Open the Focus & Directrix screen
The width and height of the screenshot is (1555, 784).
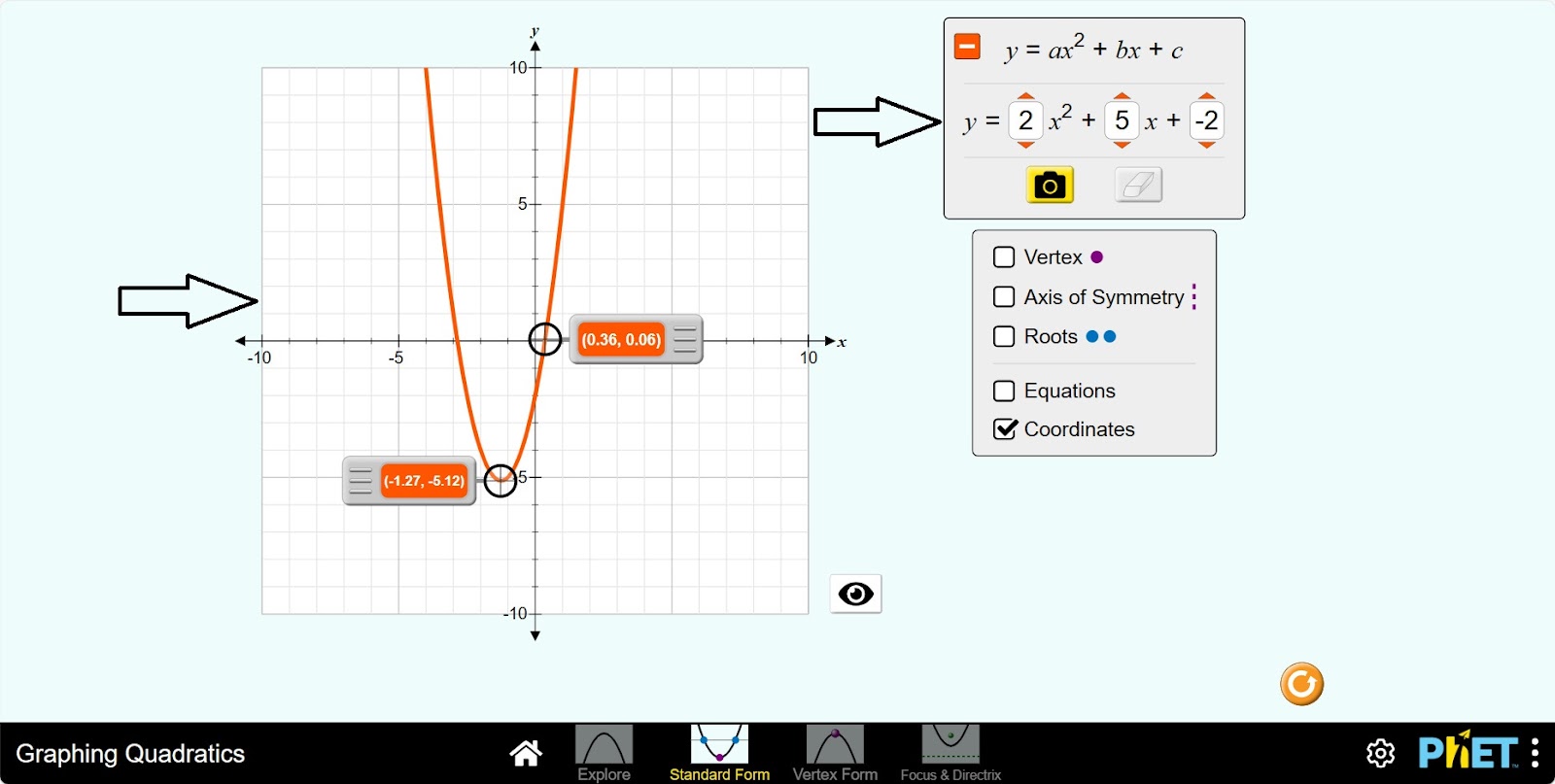coord(950,753)
